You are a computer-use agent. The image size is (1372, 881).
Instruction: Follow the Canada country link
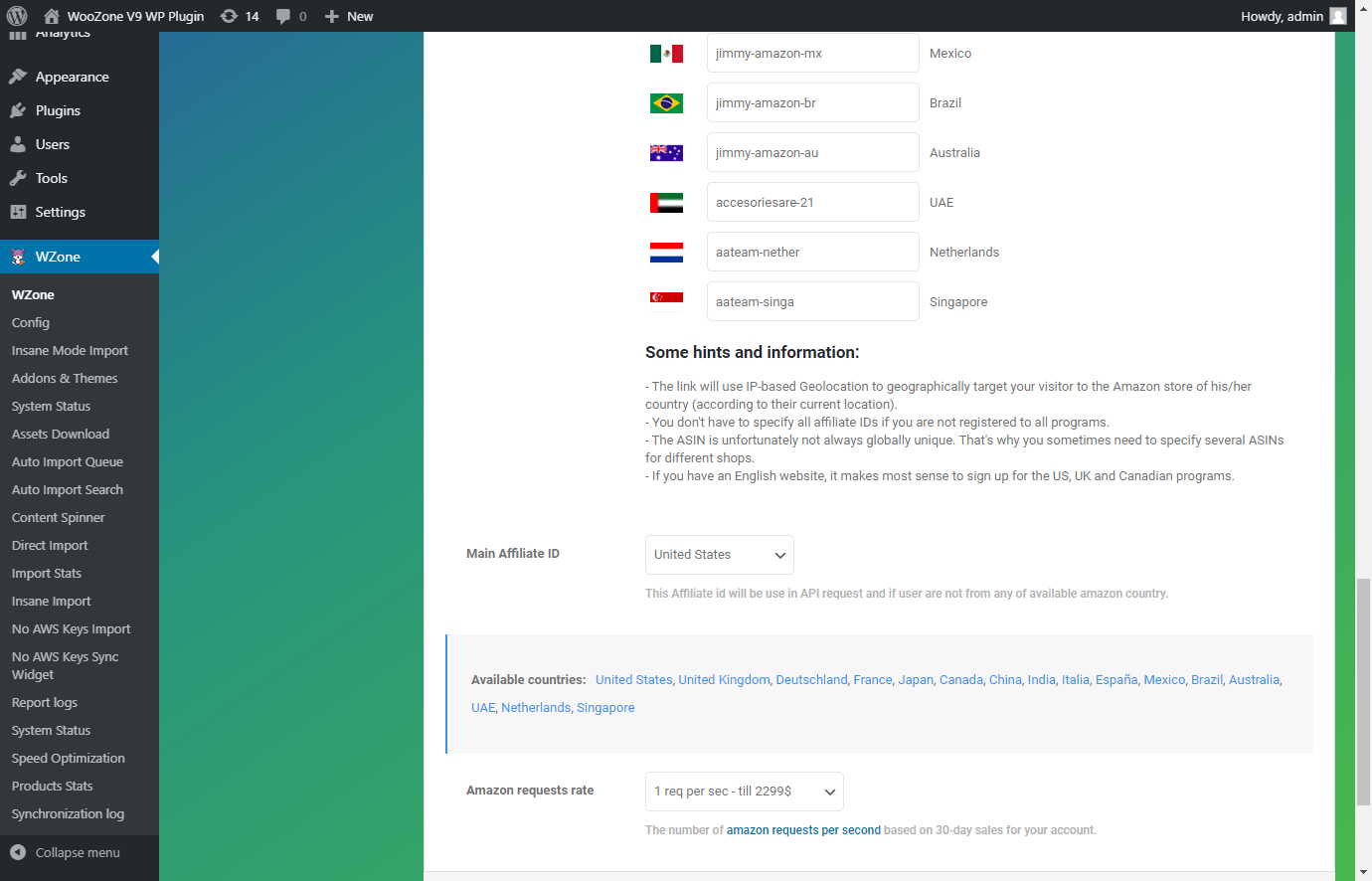tap(961, 680)
